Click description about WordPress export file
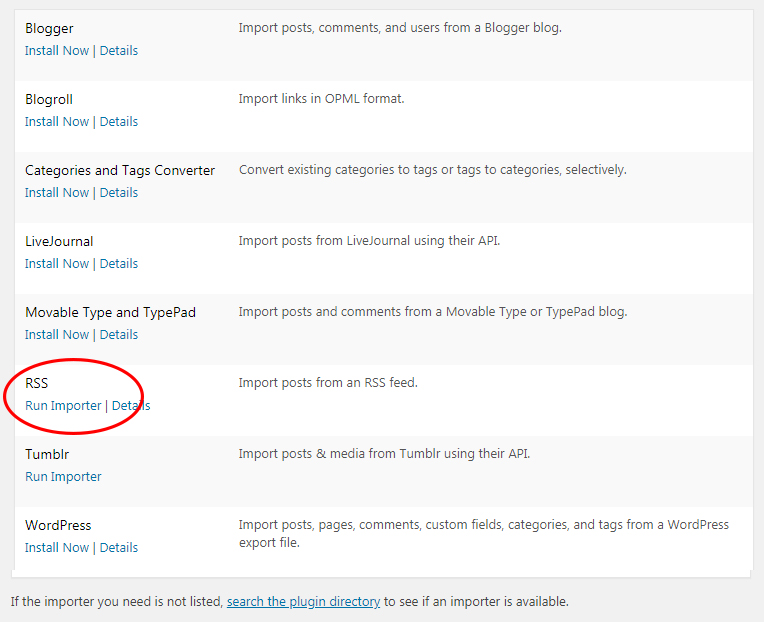Image resolution: width=764 pixels, height=622 pixels. [484, 534]
